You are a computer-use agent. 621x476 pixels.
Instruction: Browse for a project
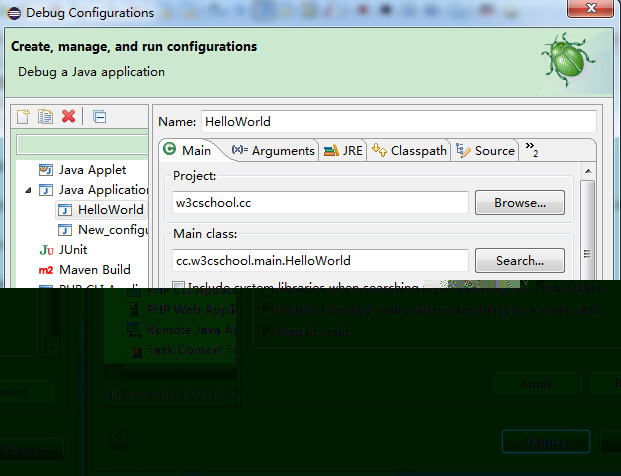coord(520,203)
